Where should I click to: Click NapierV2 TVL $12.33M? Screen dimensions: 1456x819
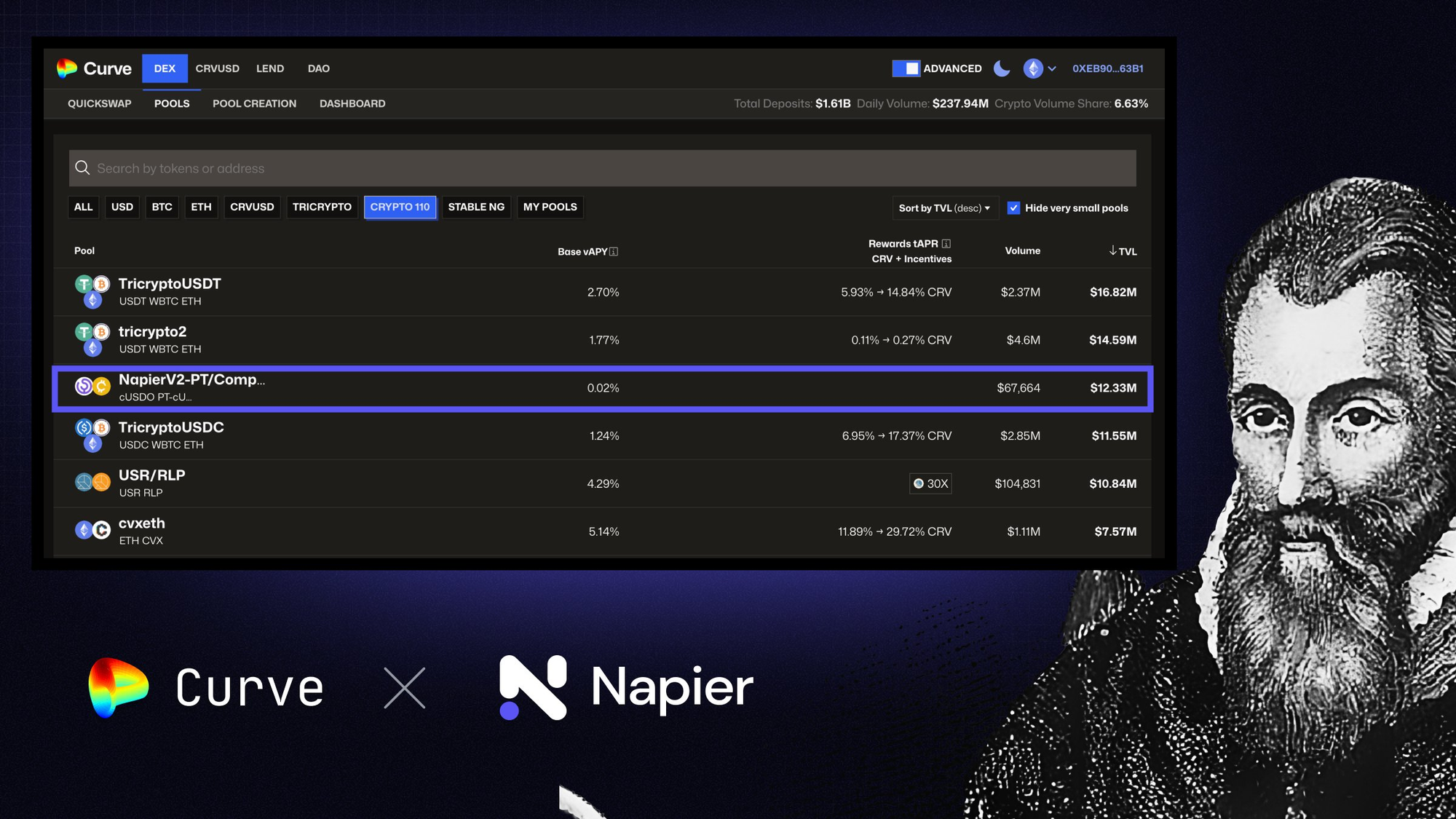coord(1113,388)
